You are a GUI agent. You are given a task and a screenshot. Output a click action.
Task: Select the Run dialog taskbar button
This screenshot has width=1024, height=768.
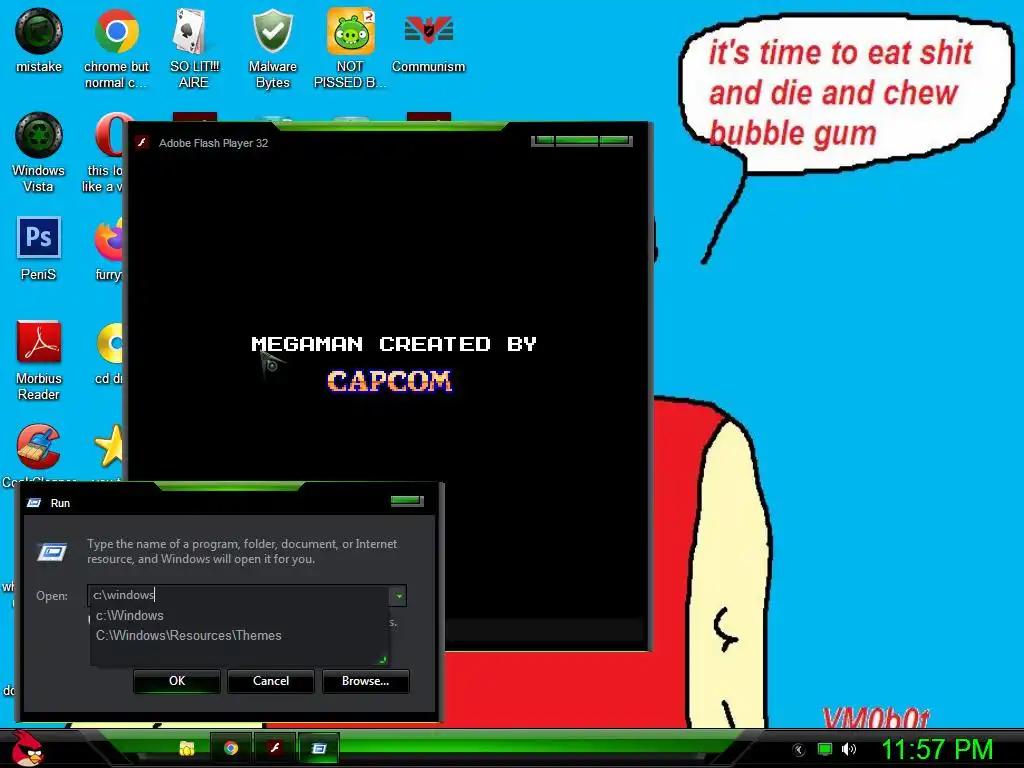pyautogui.click(x=319, y=748)
